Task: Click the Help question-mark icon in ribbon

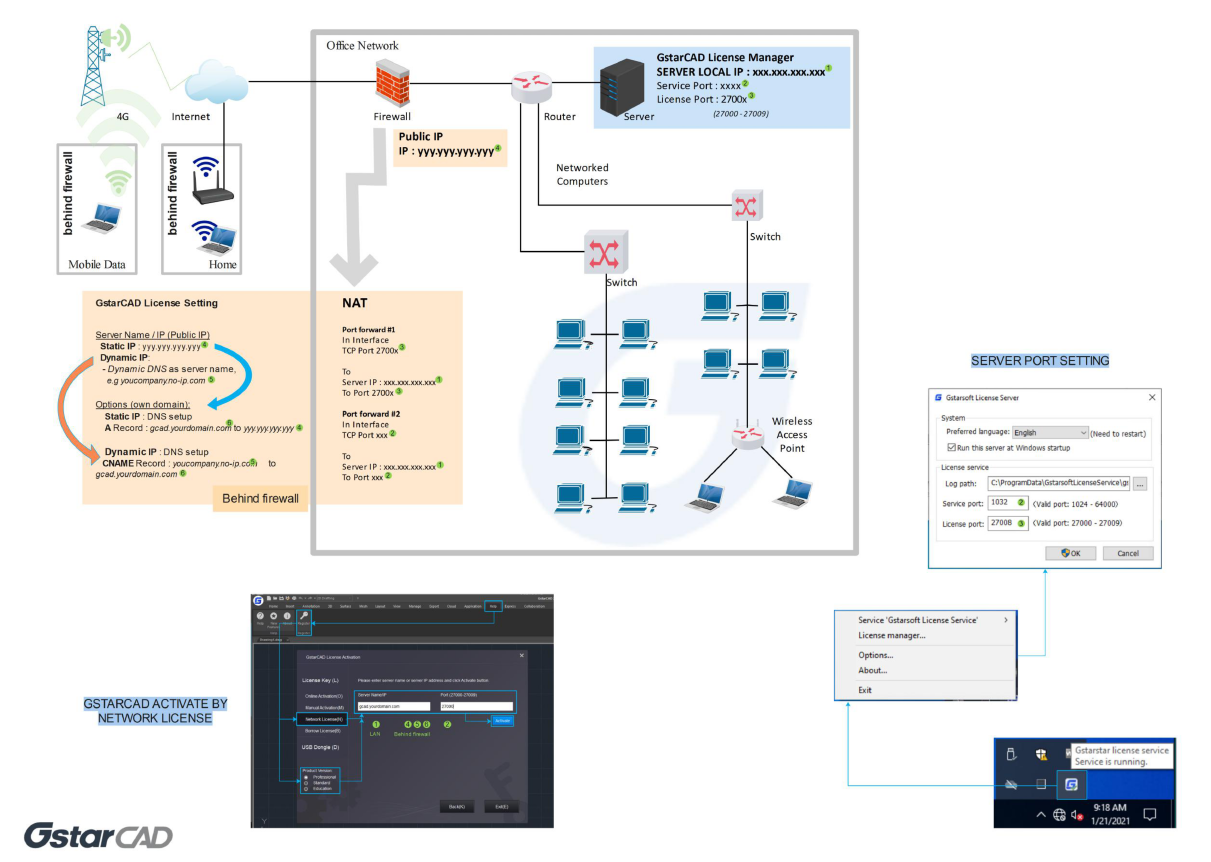Action: pyautogui.click(x=260, y=616)
